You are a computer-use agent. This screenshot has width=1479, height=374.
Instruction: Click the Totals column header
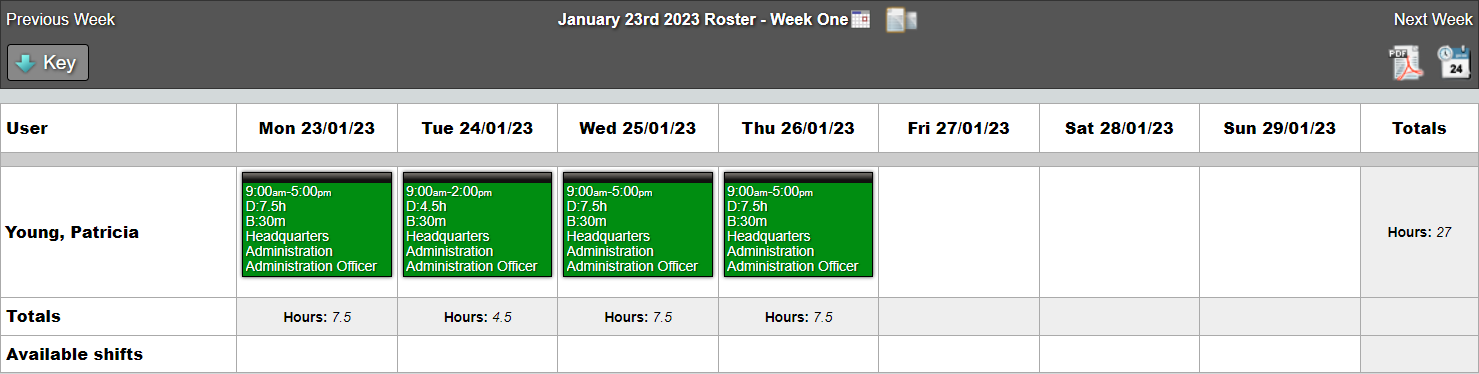tap(1419, 128)
